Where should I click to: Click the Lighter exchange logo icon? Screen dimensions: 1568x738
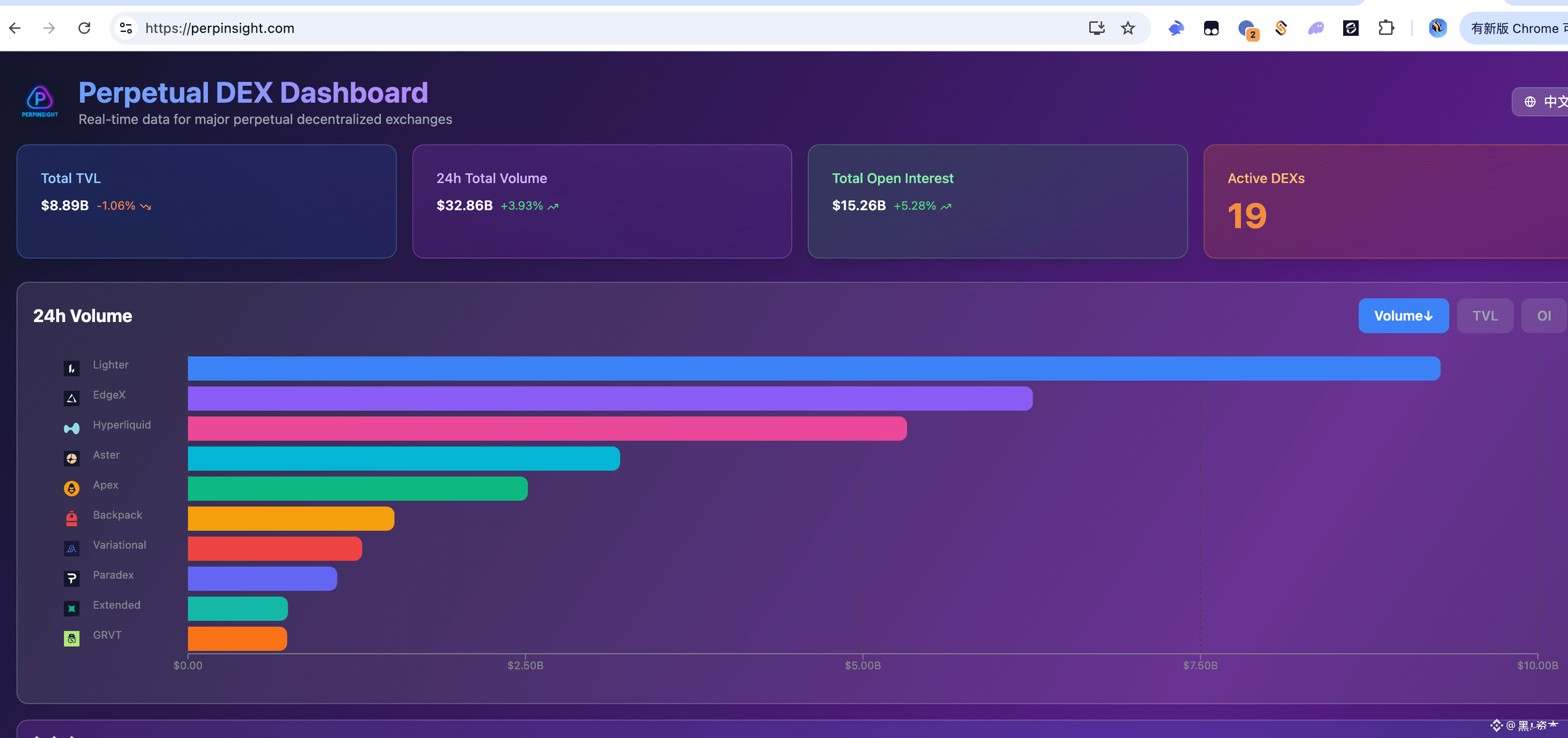point(71,368)
